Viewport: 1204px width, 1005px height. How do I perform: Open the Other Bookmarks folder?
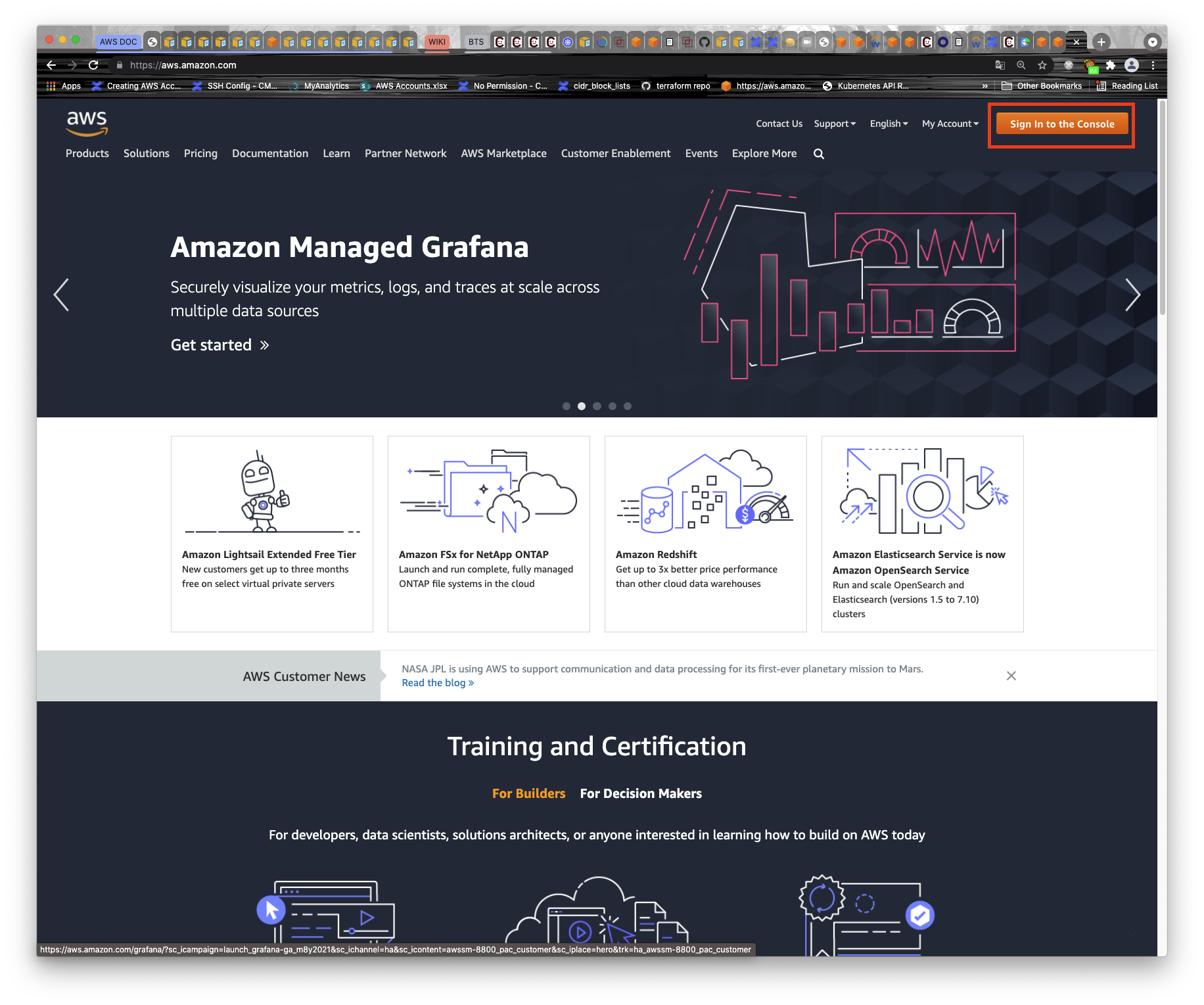pyautogui.click(x=1042, y=86)
